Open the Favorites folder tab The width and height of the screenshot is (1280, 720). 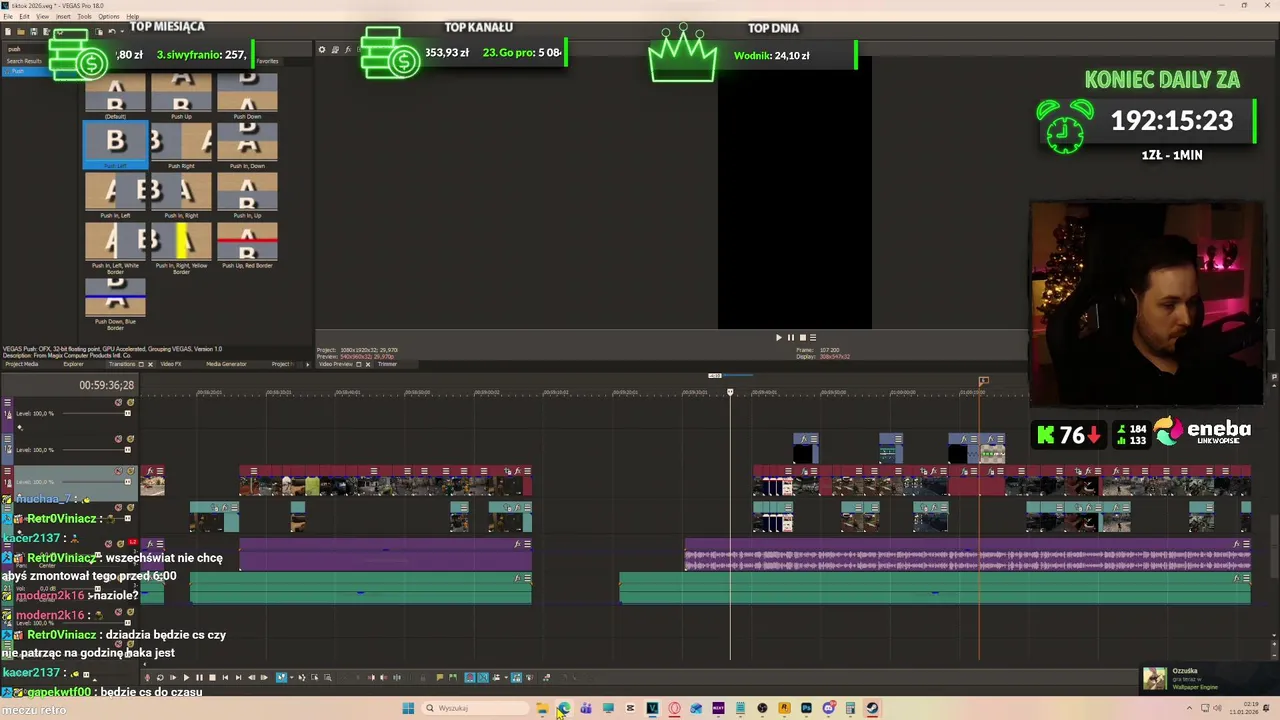267,61
